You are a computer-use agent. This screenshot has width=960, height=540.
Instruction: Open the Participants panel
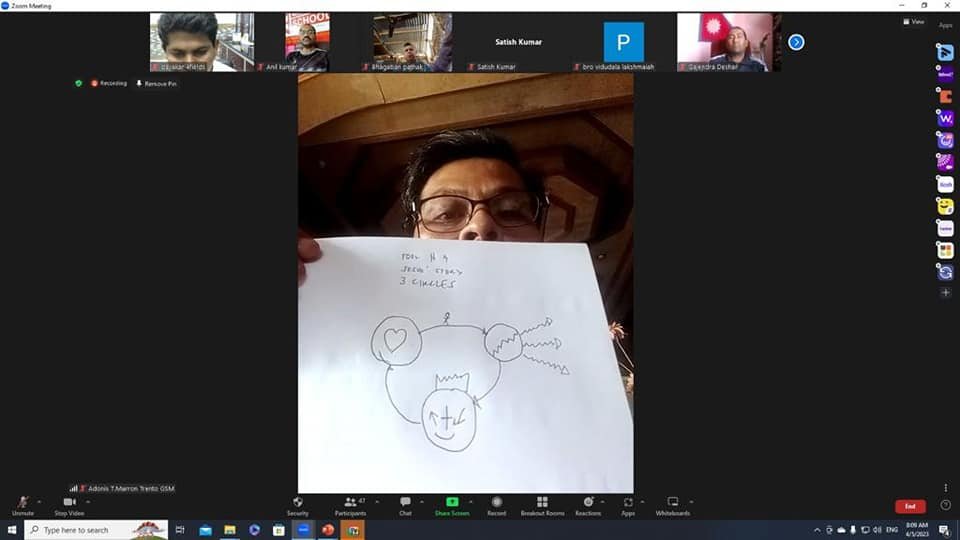click(351, 506)
